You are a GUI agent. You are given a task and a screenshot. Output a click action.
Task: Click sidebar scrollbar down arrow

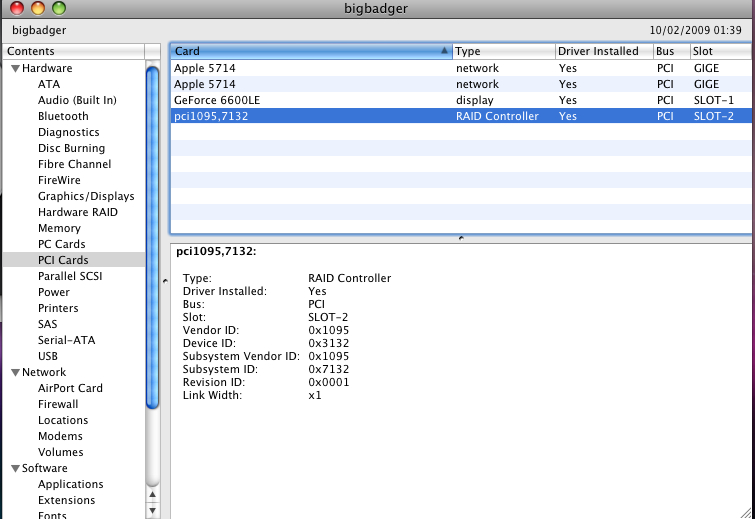(153, 510)
